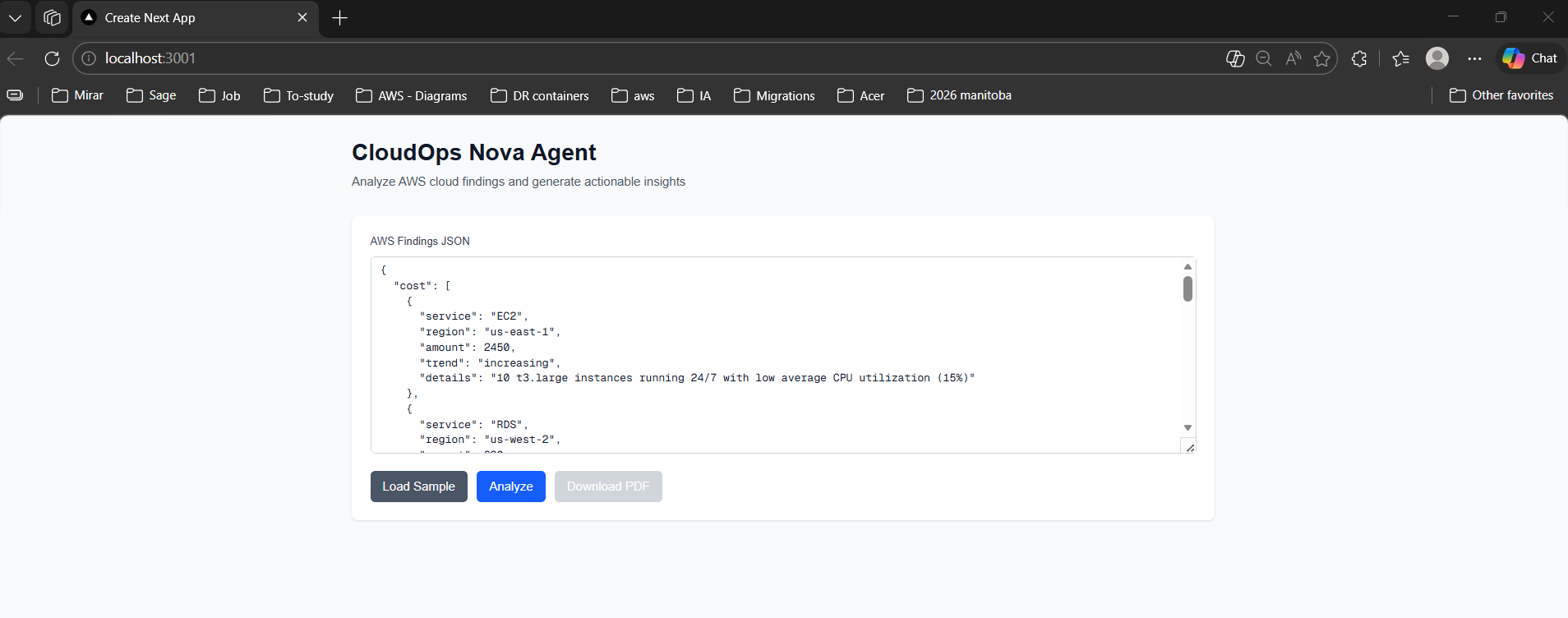
Task: Open the 2026 manitoba bookmarks folder
Action: 959,95
